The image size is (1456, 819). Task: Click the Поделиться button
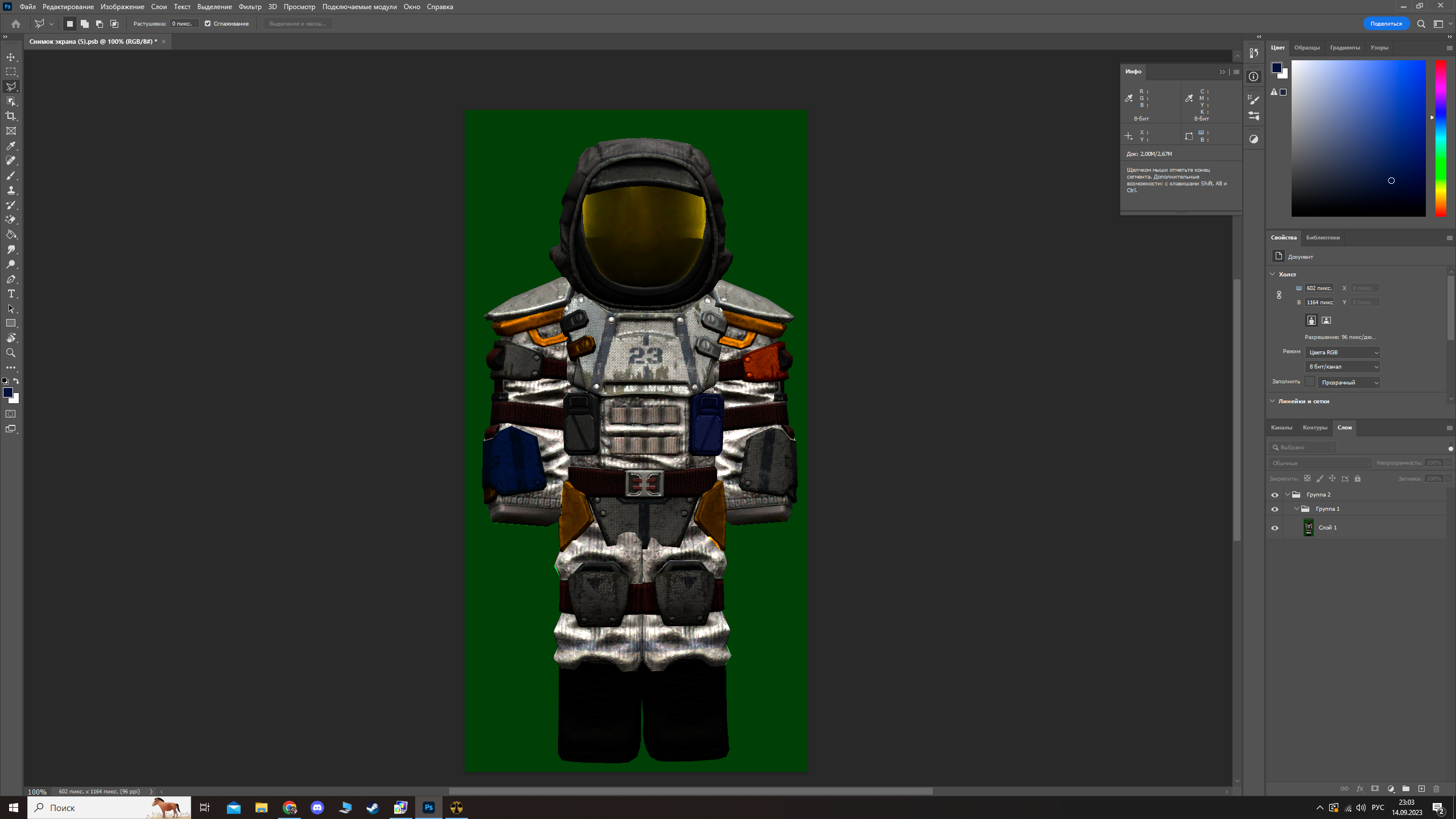(x=1386, y=24)
